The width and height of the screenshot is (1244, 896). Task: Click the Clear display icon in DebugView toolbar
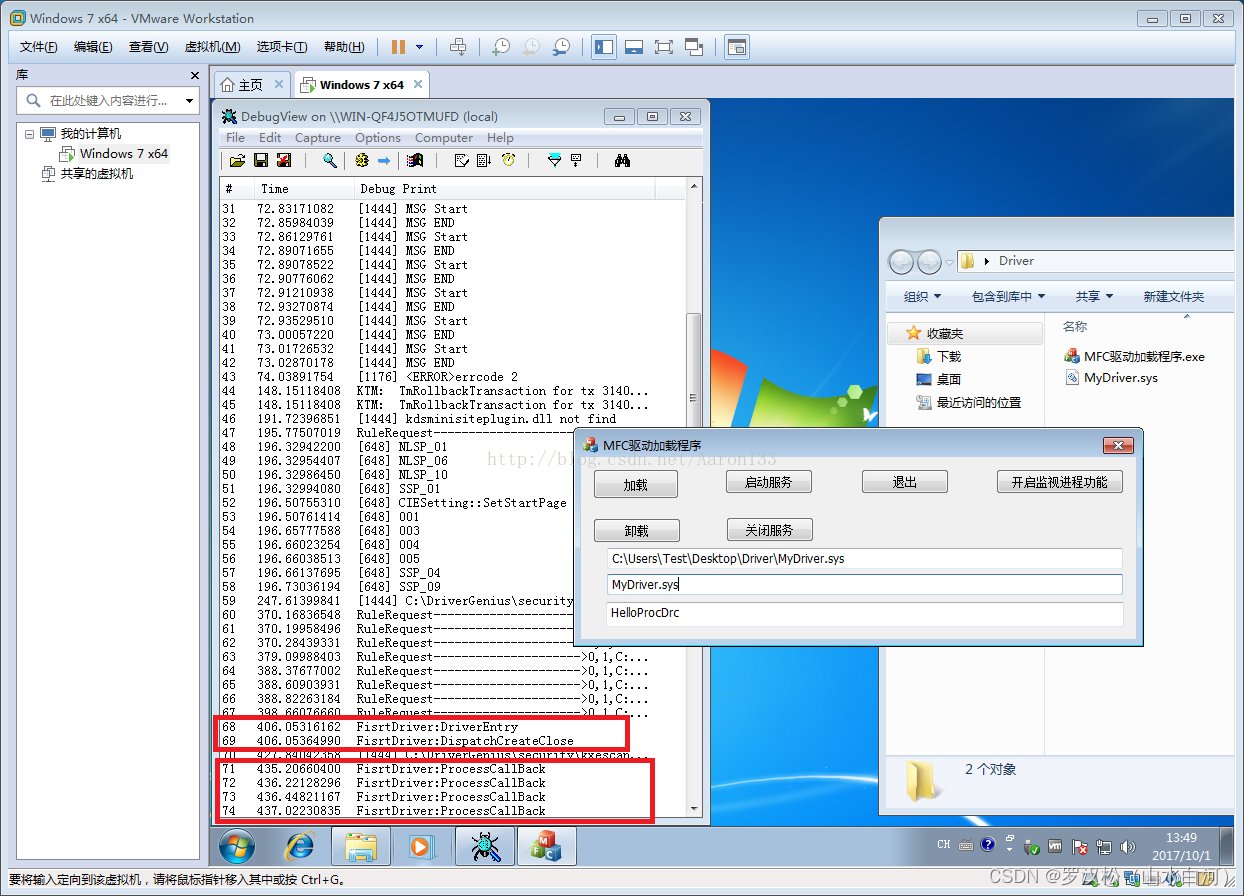(284, 160)
